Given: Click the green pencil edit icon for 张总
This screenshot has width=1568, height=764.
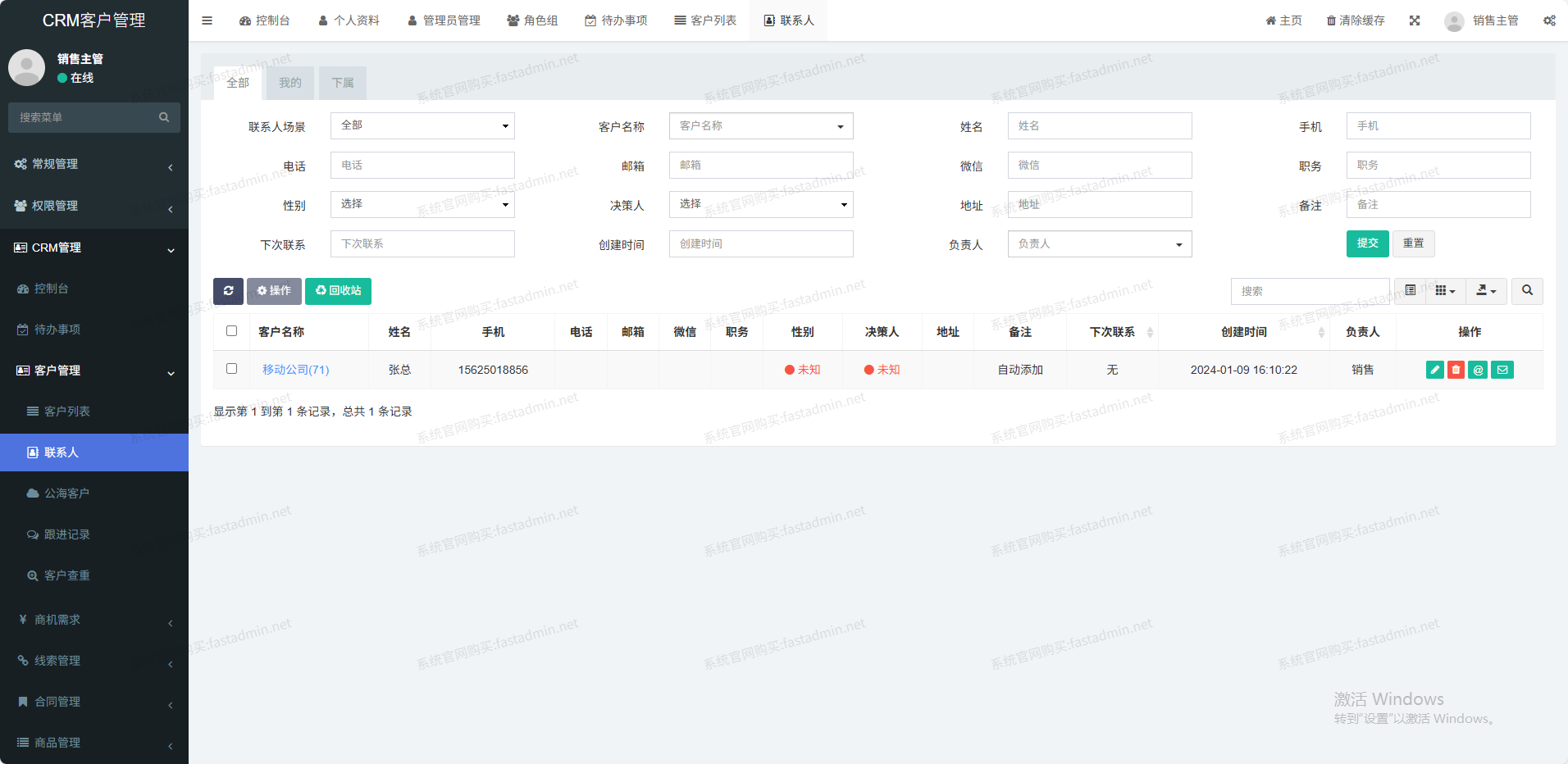Looking at the screenshot, I should tap(1434, 370).
